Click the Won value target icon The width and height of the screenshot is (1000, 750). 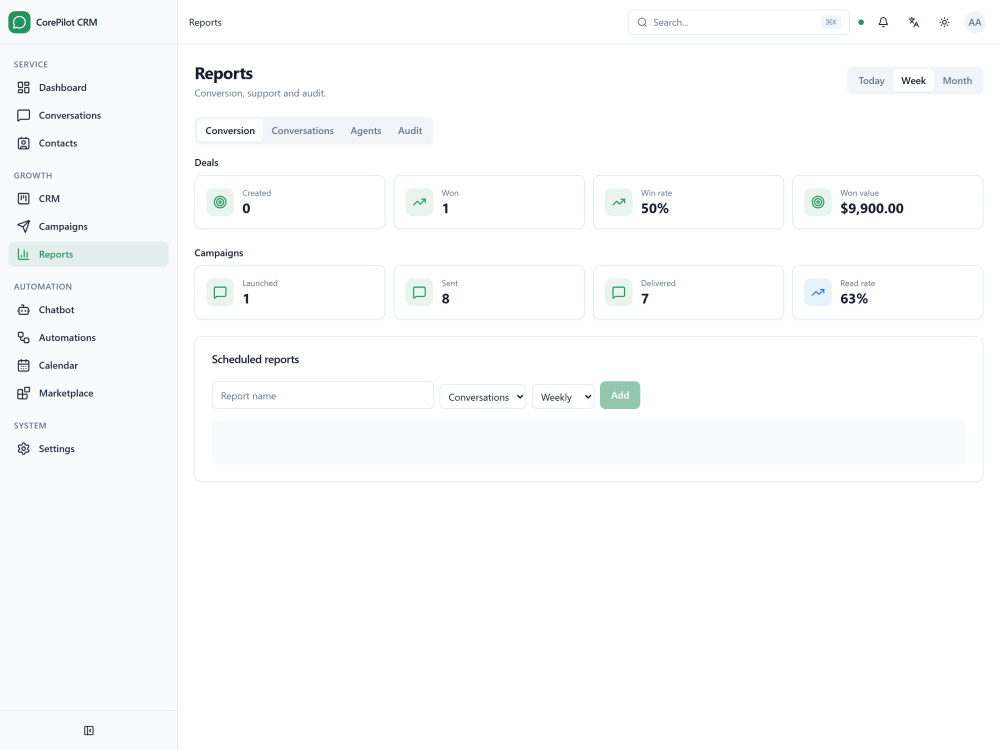coord(818,202)
